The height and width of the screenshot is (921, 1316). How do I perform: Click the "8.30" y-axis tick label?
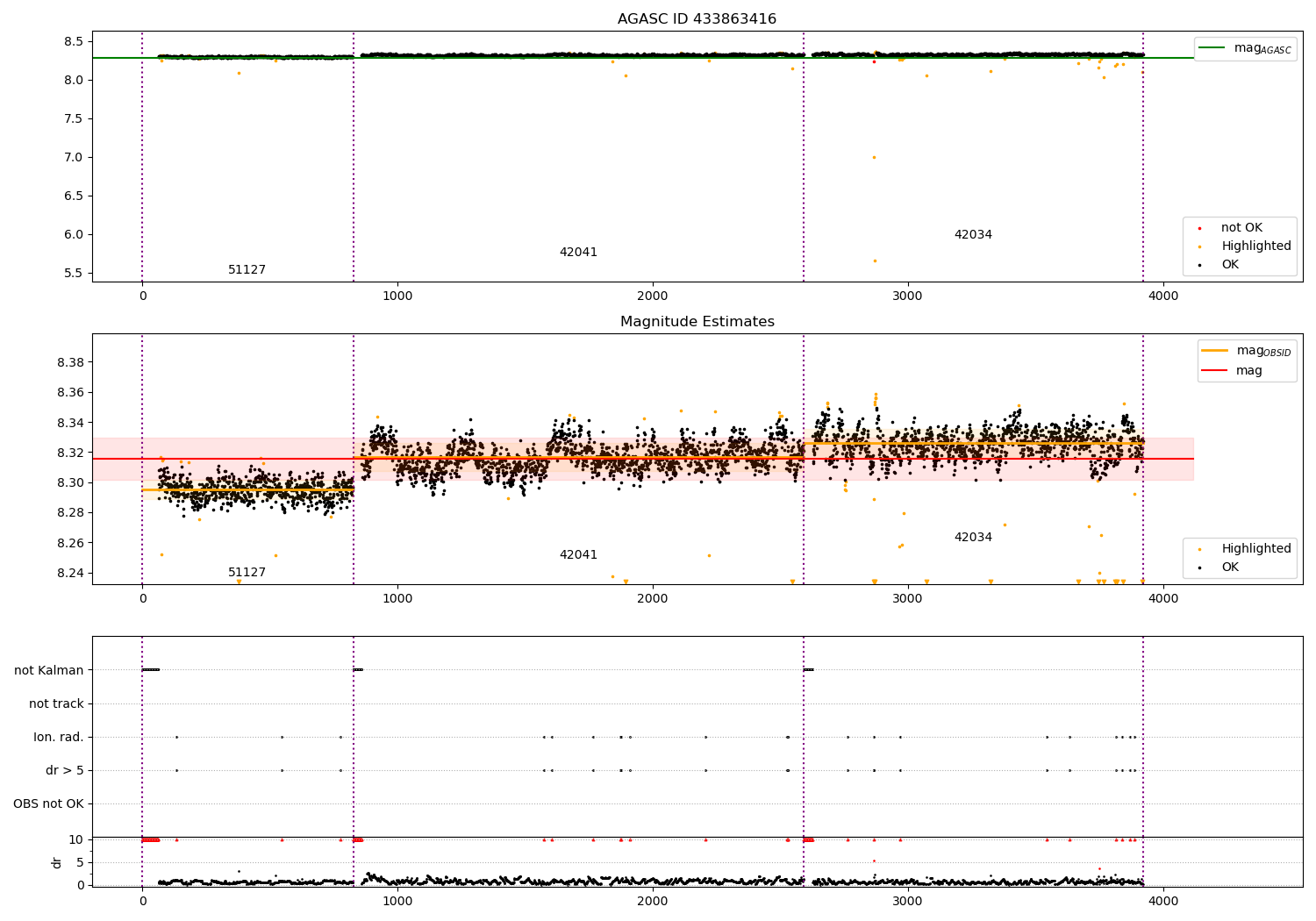(x=70, y=483)
